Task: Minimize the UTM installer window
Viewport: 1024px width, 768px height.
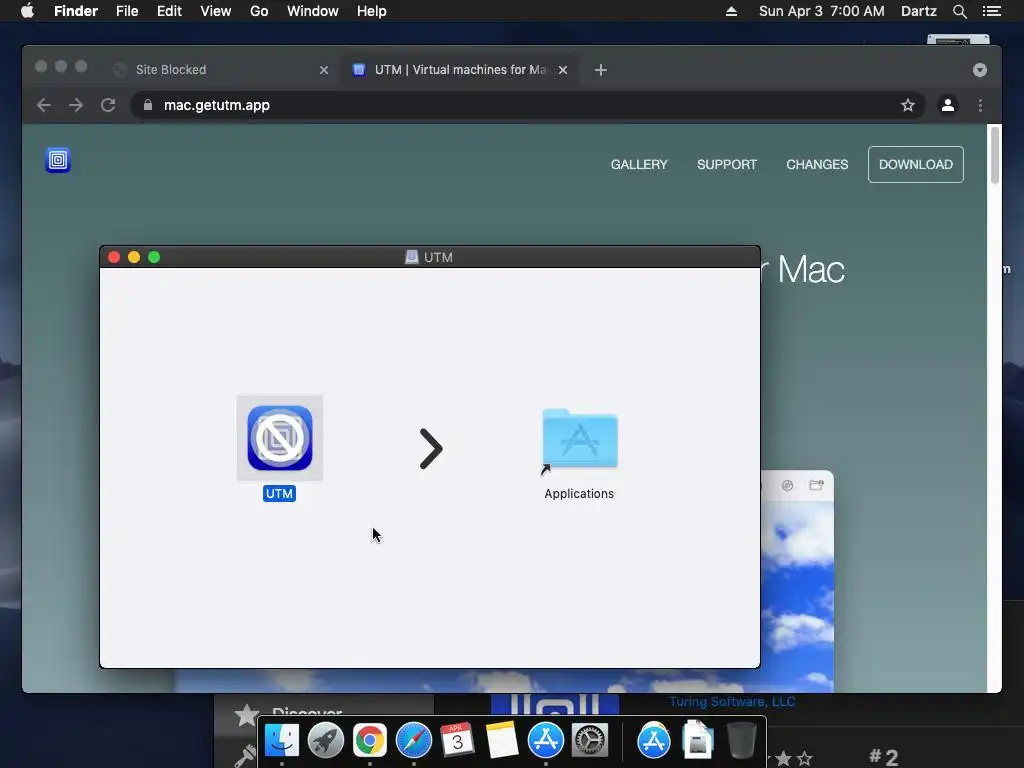Action: point(134,257)
